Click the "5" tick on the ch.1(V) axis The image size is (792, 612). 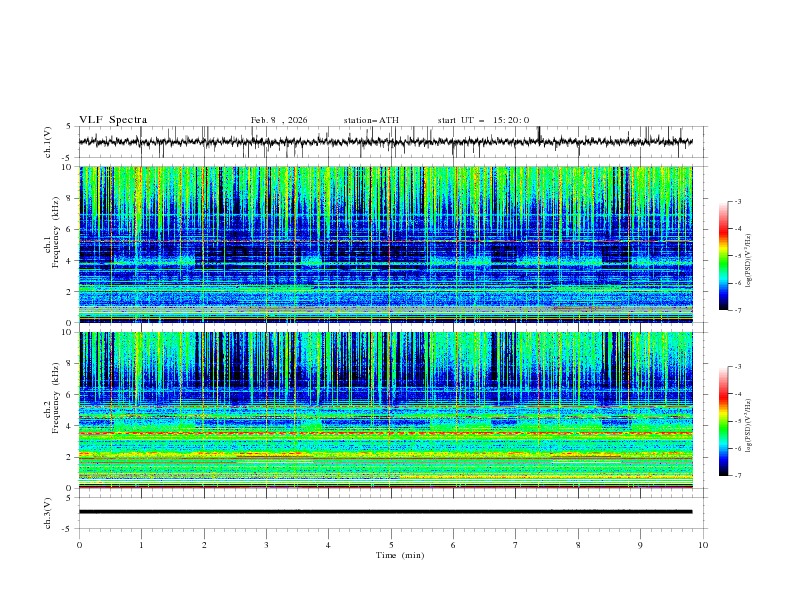[70, 126]
